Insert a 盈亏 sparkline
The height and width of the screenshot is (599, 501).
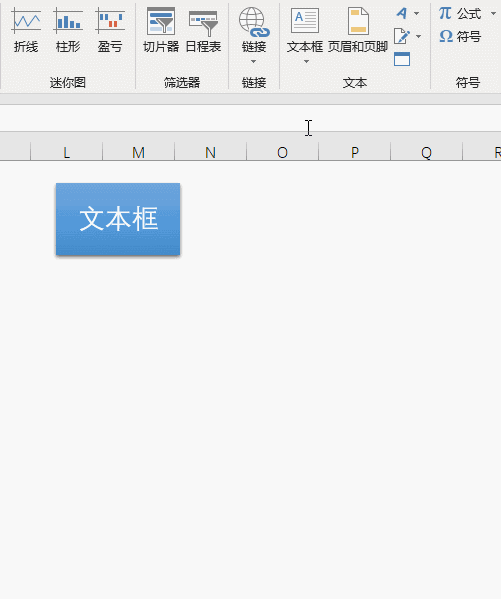pyautogui.click(x=110, y=31)
